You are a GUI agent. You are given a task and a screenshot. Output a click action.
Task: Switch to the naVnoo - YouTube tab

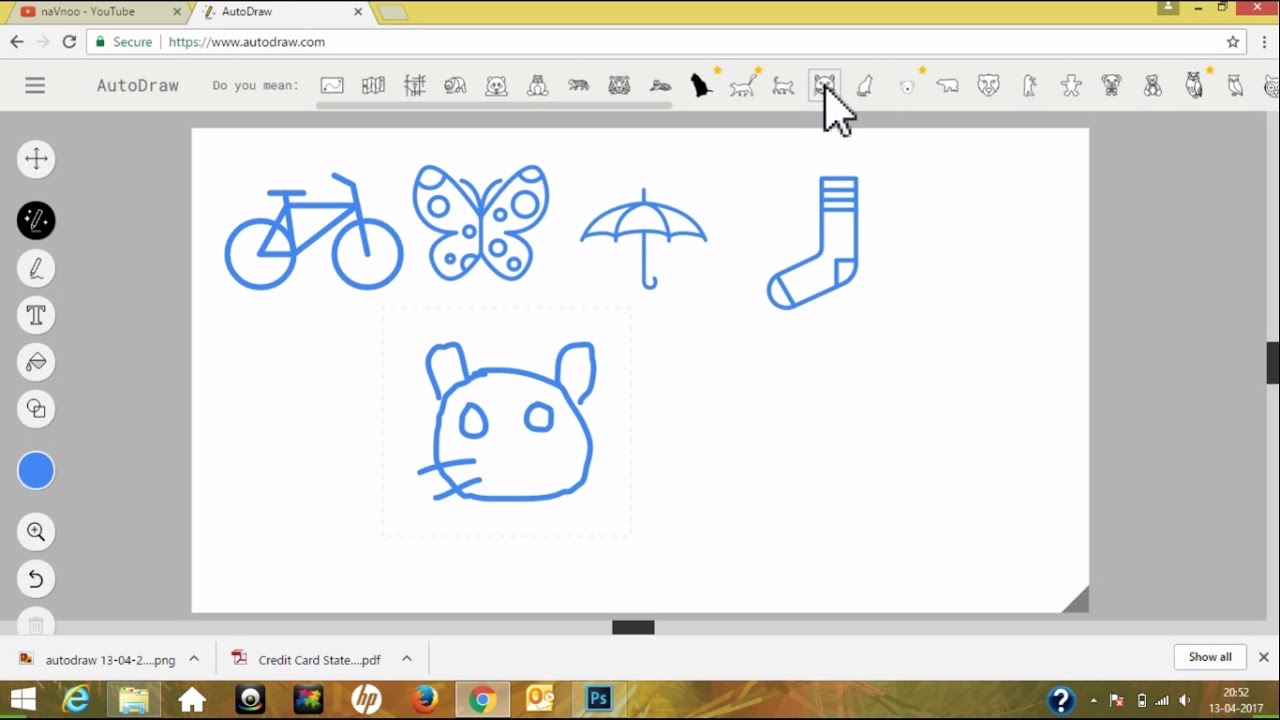93,12
